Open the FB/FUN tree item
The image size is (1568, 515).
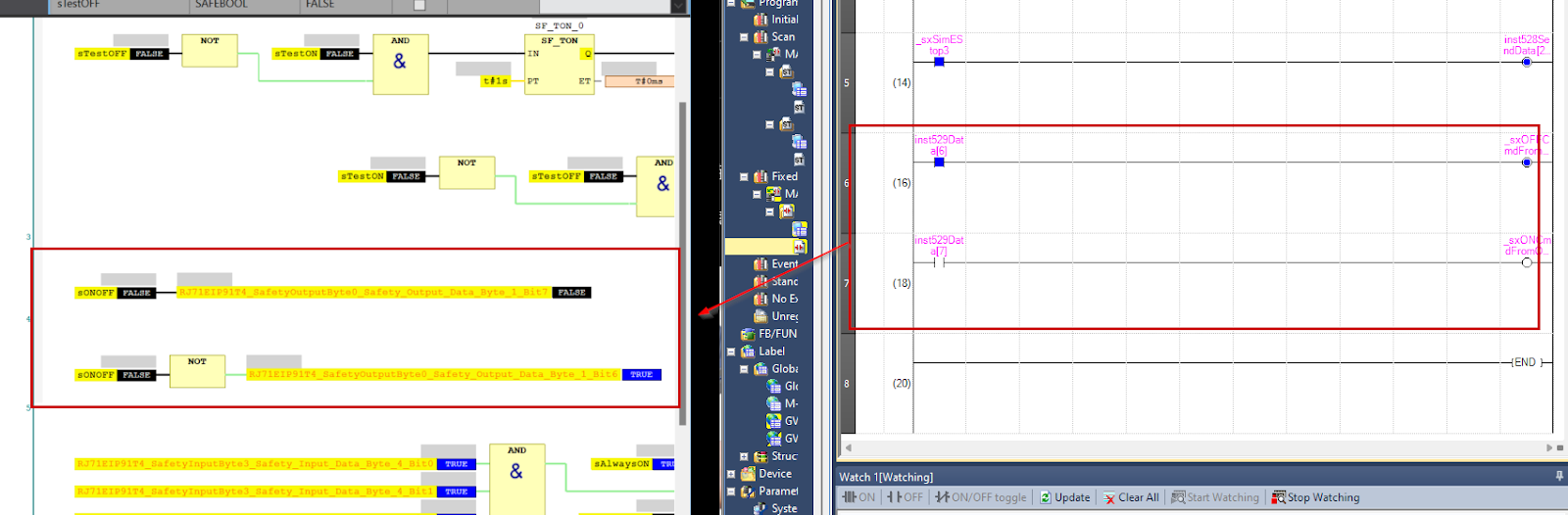pyautogui.click(x=778, y=334)
